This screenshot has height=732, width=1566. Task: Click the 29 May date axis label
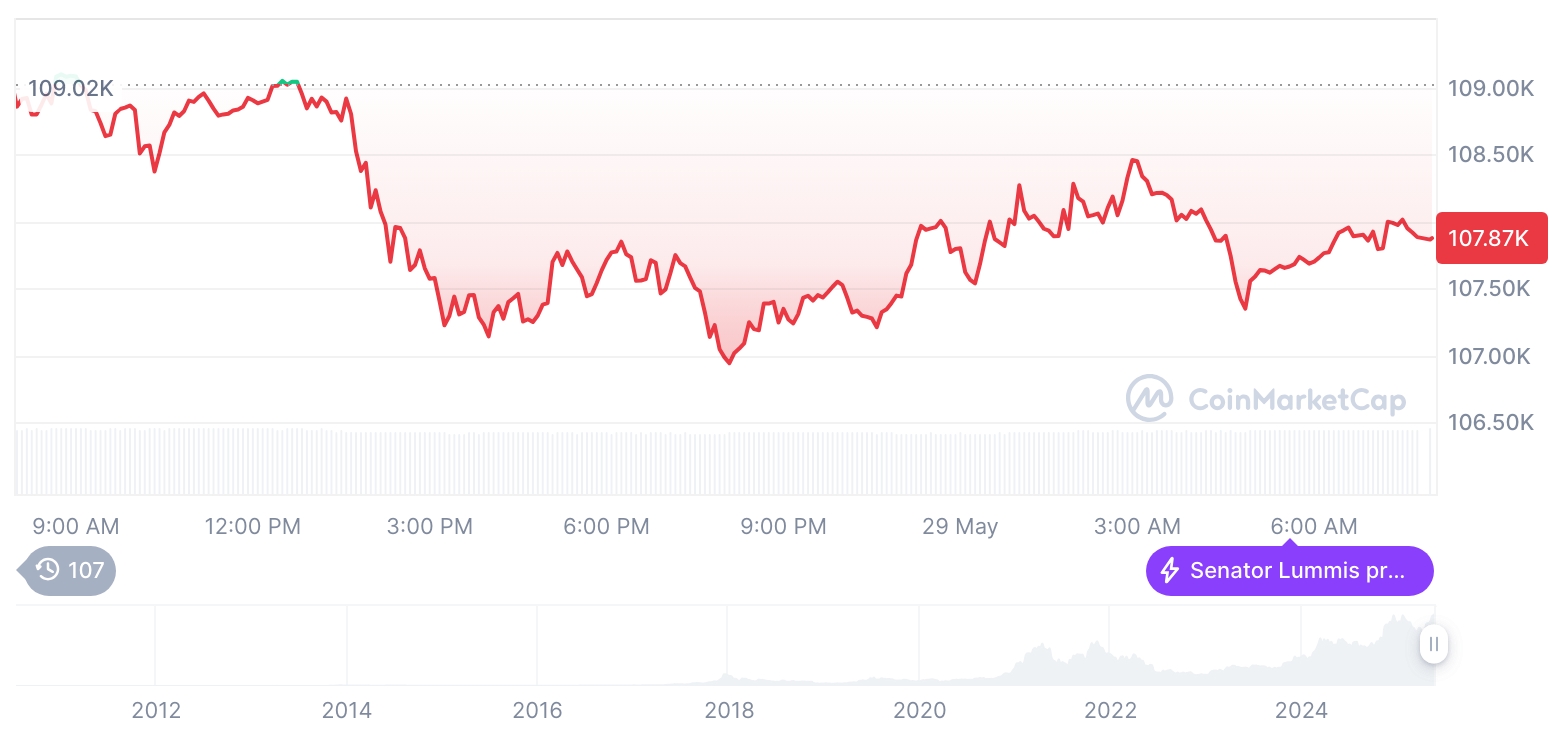pos(960,526)
